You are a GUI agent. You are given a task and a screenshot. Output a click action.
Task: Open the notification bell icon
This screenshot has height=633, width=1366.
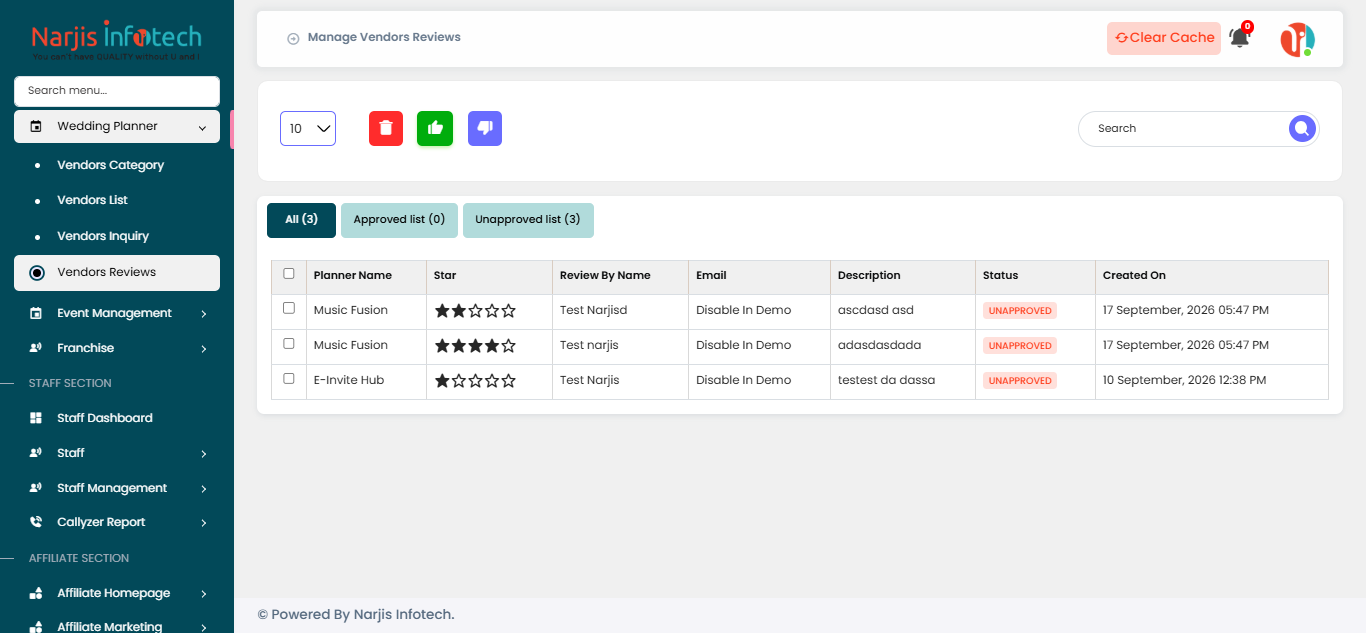pos(1239,38)
